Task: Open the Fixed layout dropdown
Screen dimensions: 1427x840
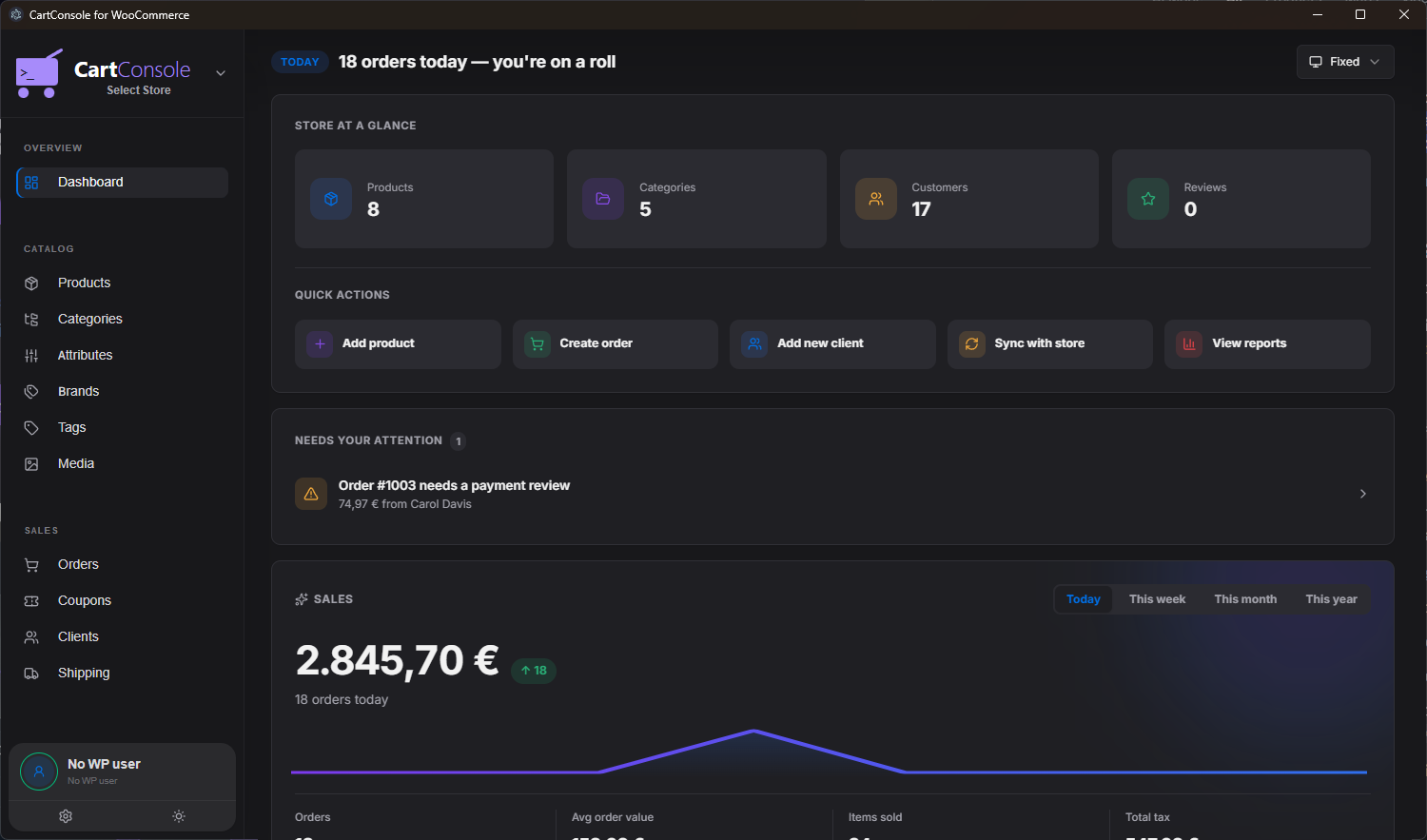Action: click(x=1345, y=62)
